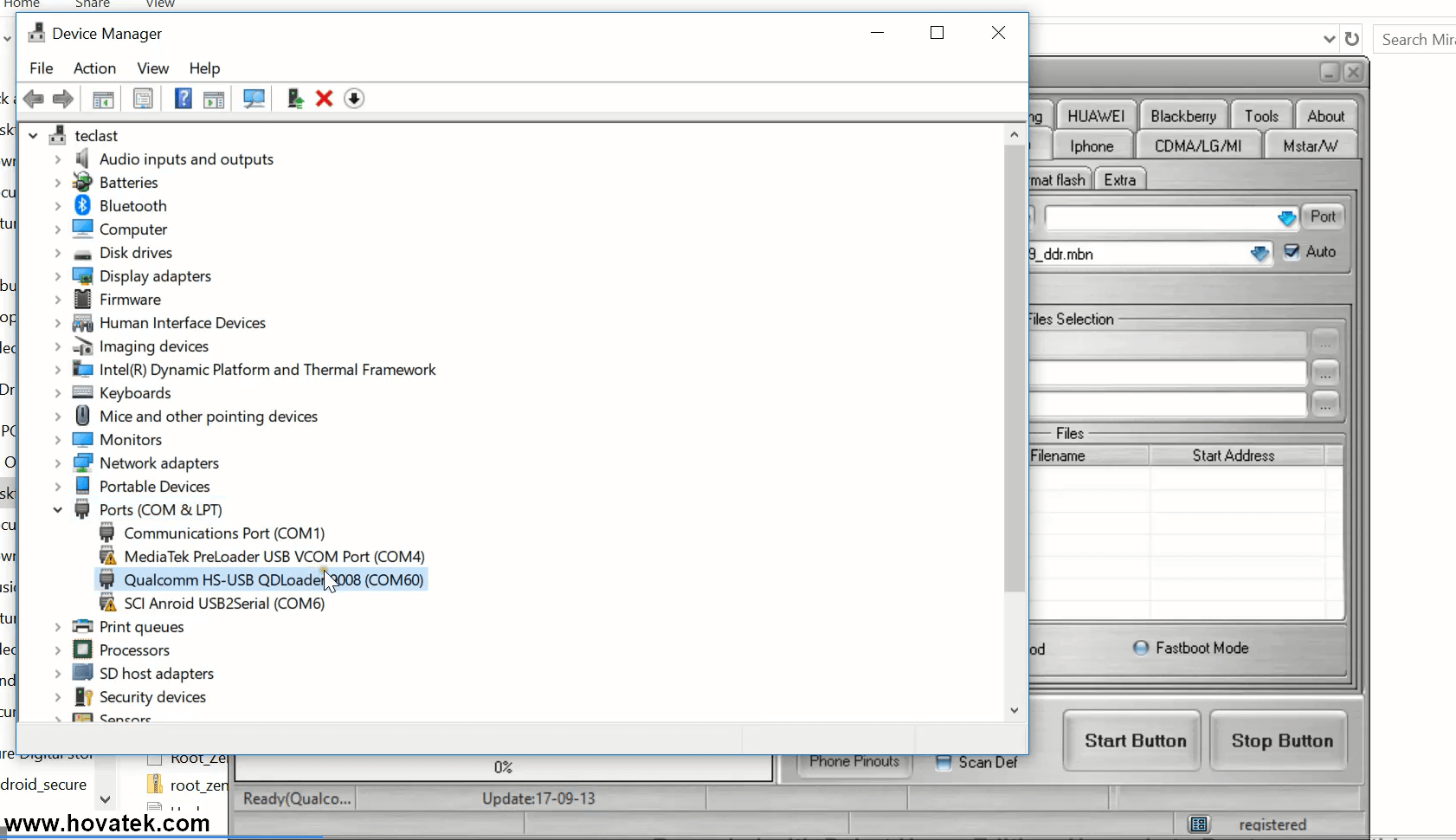The width and height of the screenshot is (1456, 840).
Task: Select the Uninstall device red X icon
Action: [324, 98]
